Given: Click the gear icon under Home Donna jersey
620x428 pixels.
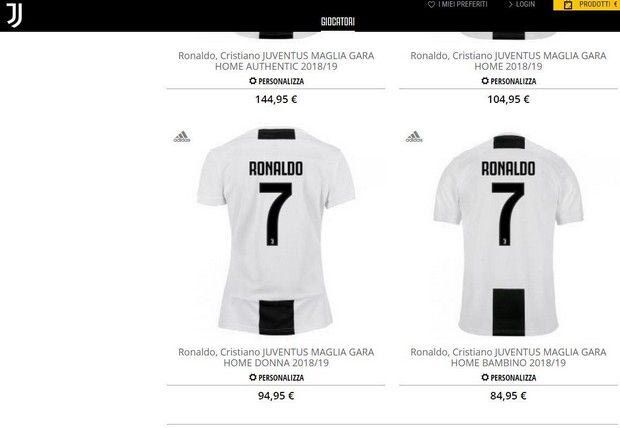Looking at the screenshot, I should [253, 377].
